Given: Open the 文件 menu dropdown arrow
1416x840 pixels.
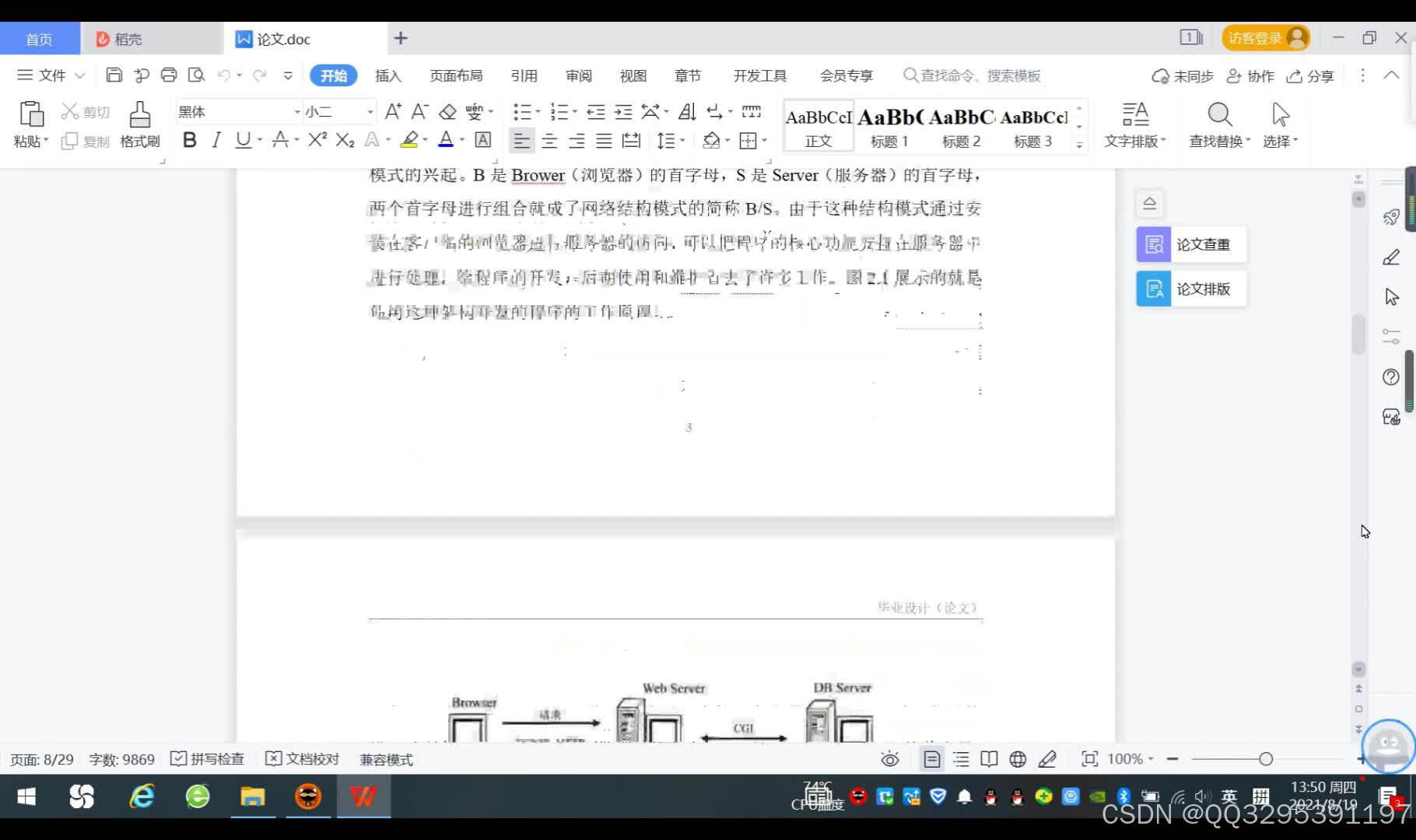Looking at the screenshot, I should 79,75.
